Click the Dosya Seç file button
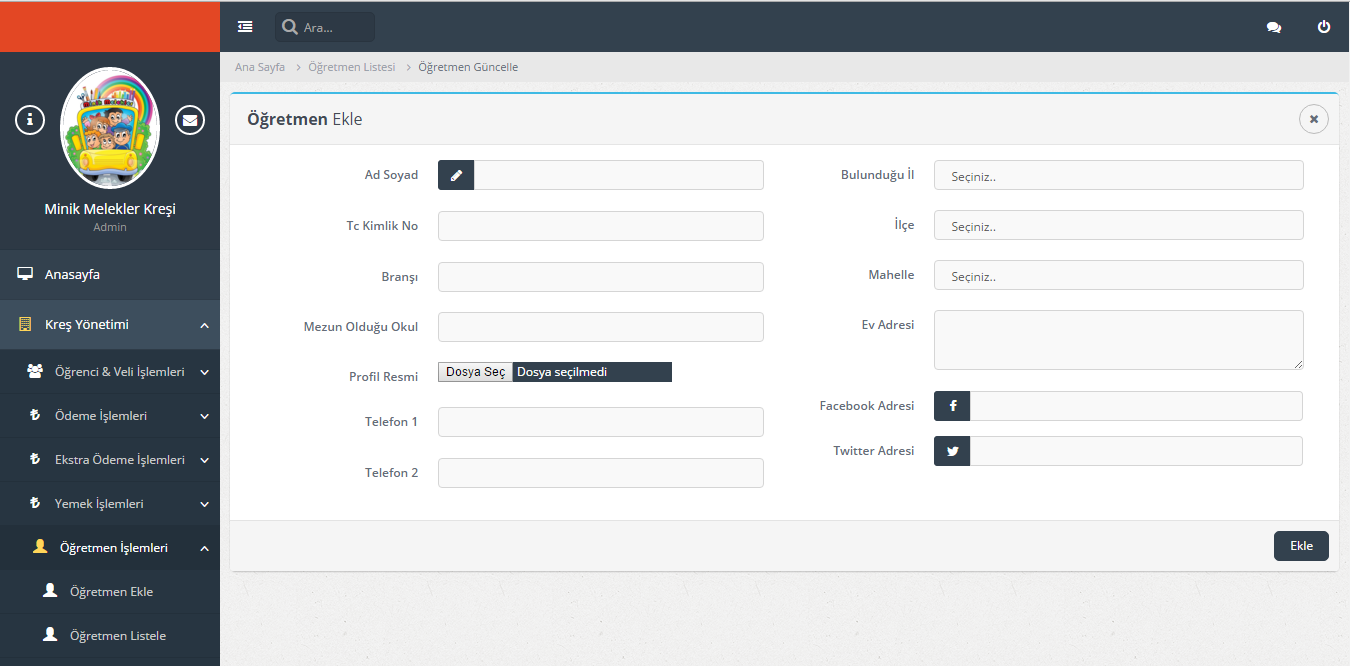 pos(475,372)
